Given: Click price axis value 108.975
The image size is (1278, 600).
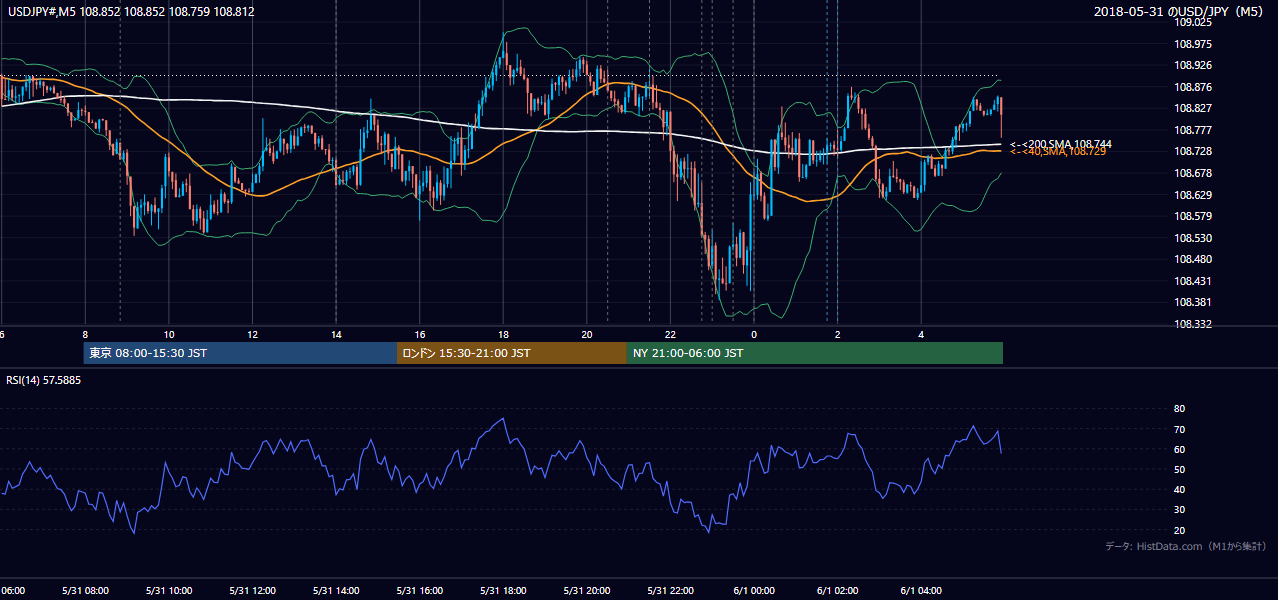Looking at the screenshot, I should coord(1194,44).
